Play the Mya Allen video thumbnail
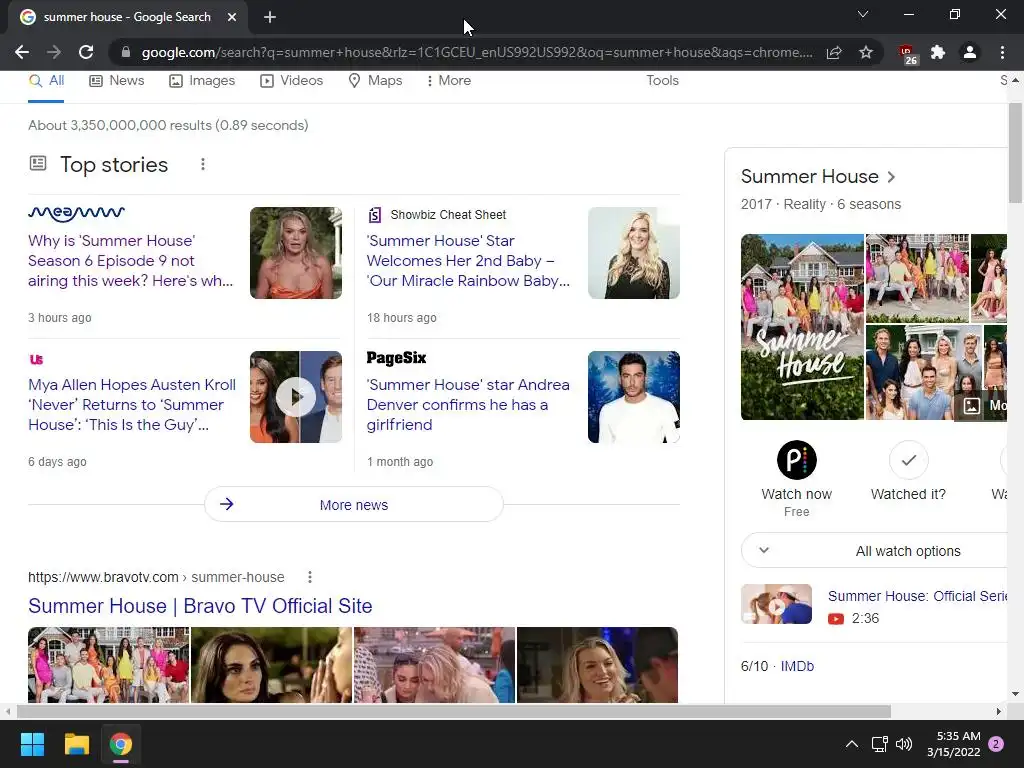The image size is (1024, 768). tap(296, 397)
